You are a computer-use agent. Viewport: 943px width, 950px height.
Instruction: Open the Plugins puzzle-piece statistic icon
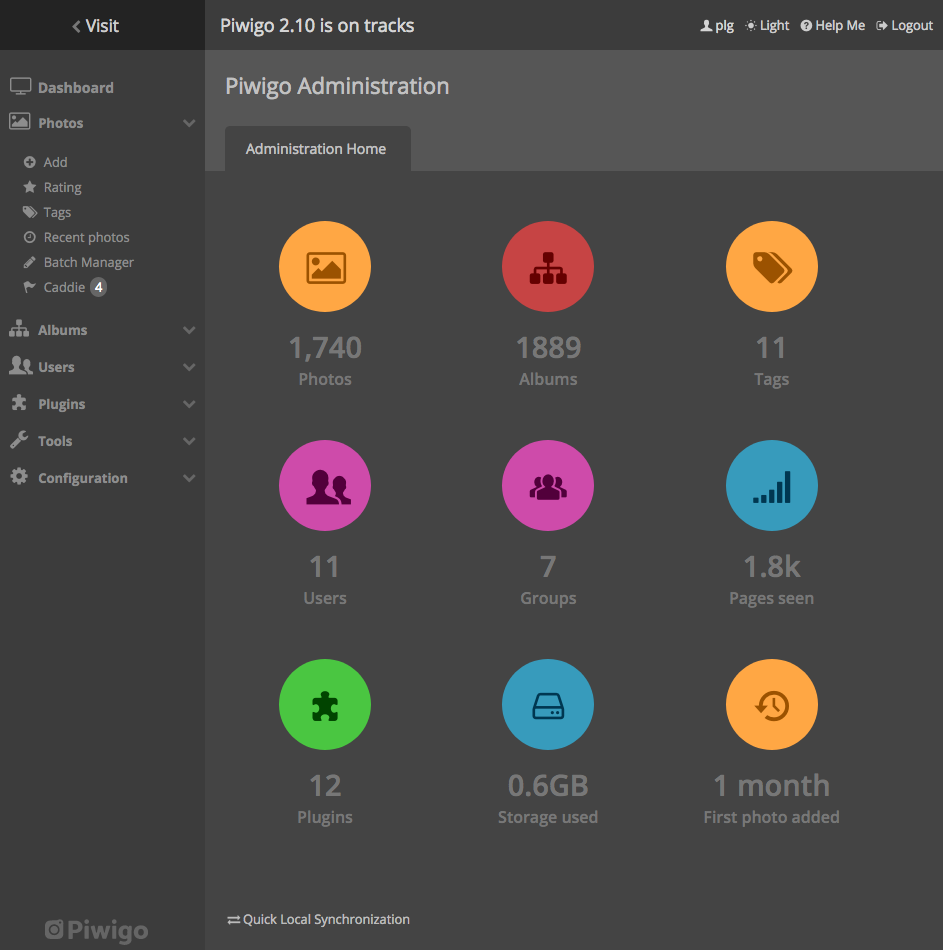point(324,704)
